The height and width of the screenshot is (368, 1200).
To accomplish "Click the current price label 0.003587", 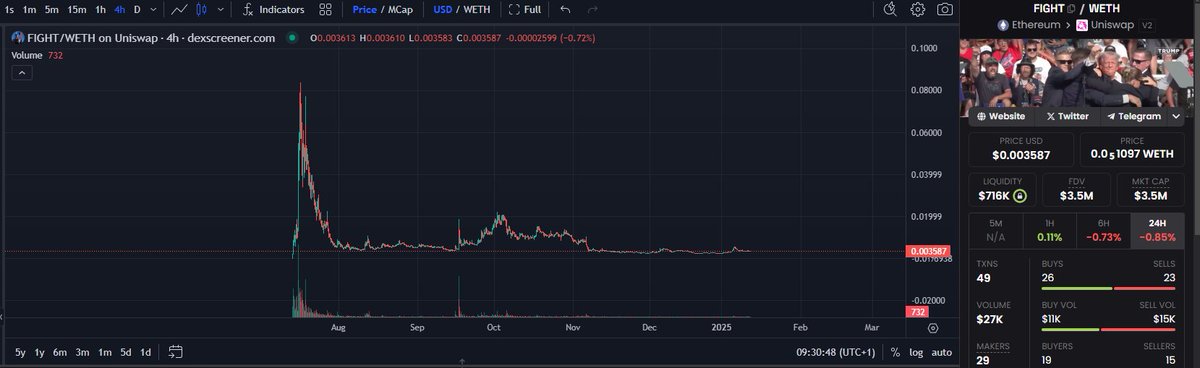I will 927,250.
